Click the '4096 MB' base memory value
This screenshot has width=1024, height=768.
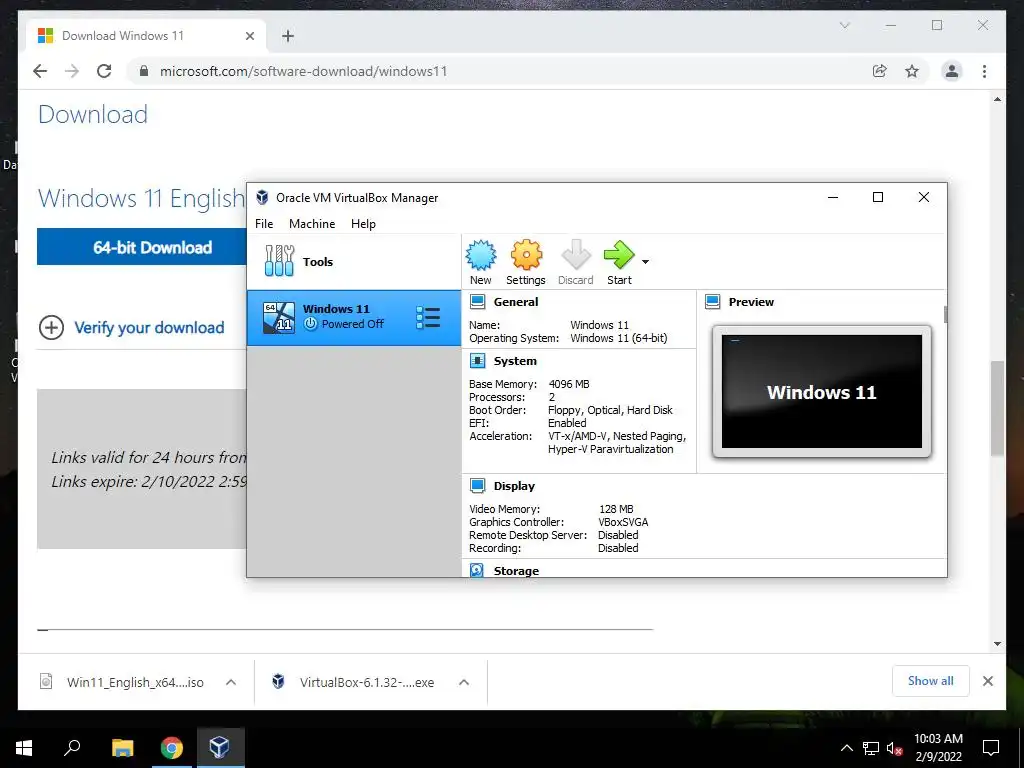(569, 384)
